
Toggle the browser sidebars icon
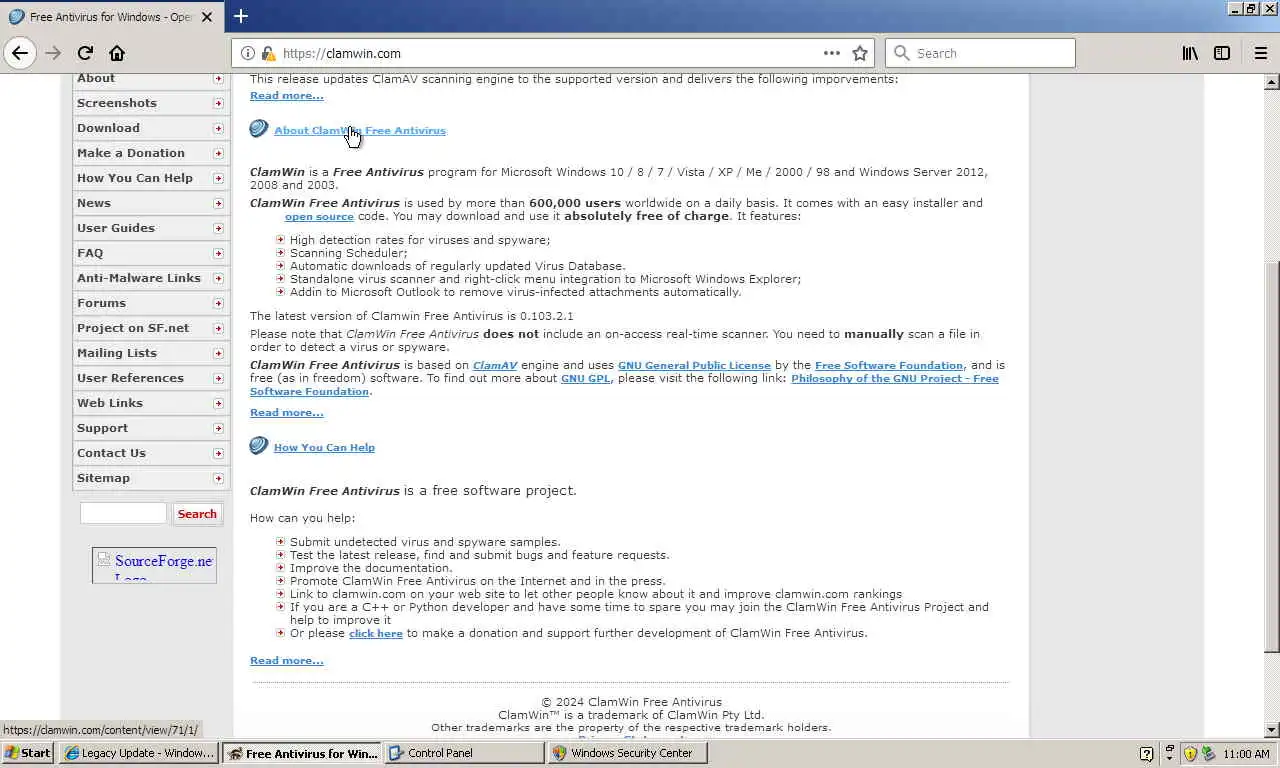1222,53
